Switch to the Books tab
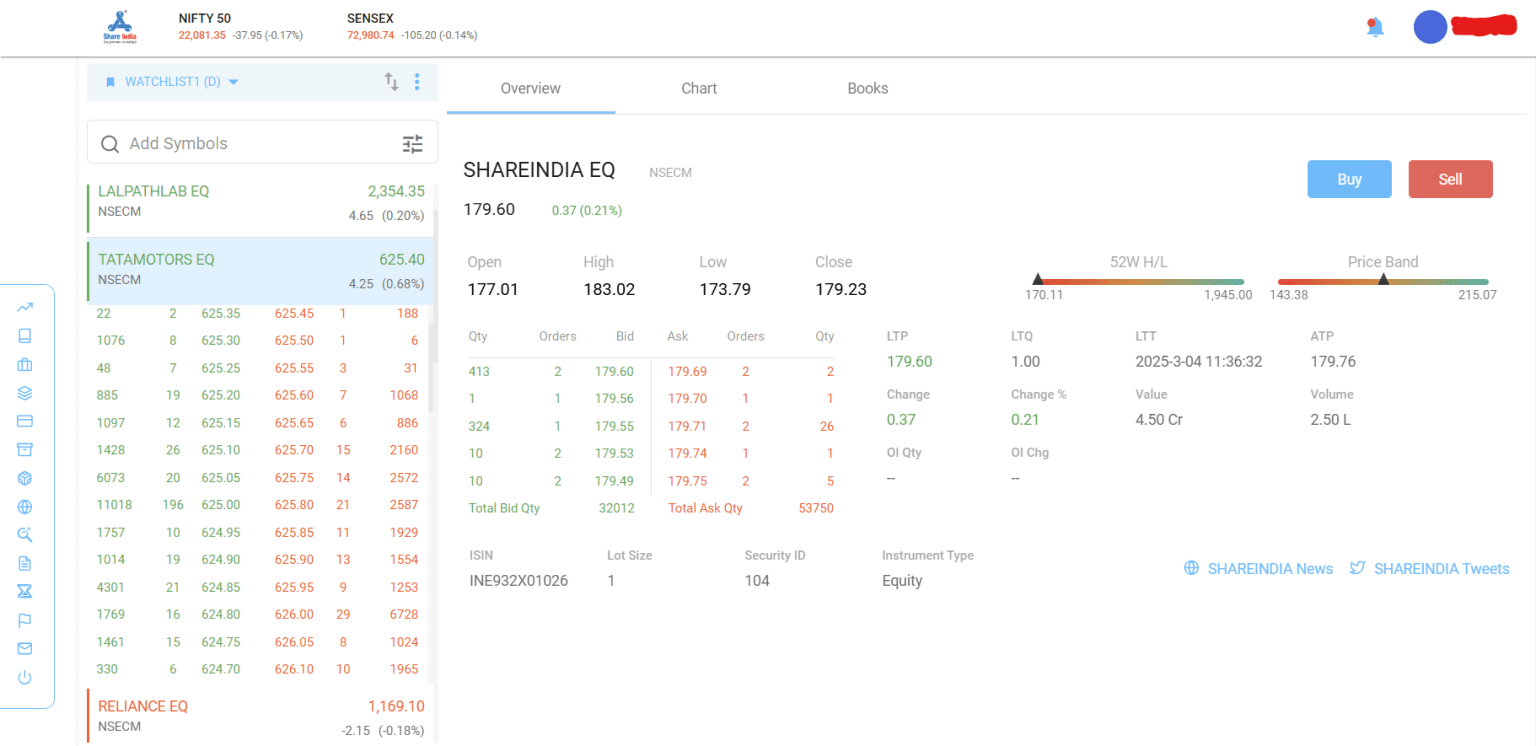The width and height of the screenshot is (1536, 746). tap(867, 88)
